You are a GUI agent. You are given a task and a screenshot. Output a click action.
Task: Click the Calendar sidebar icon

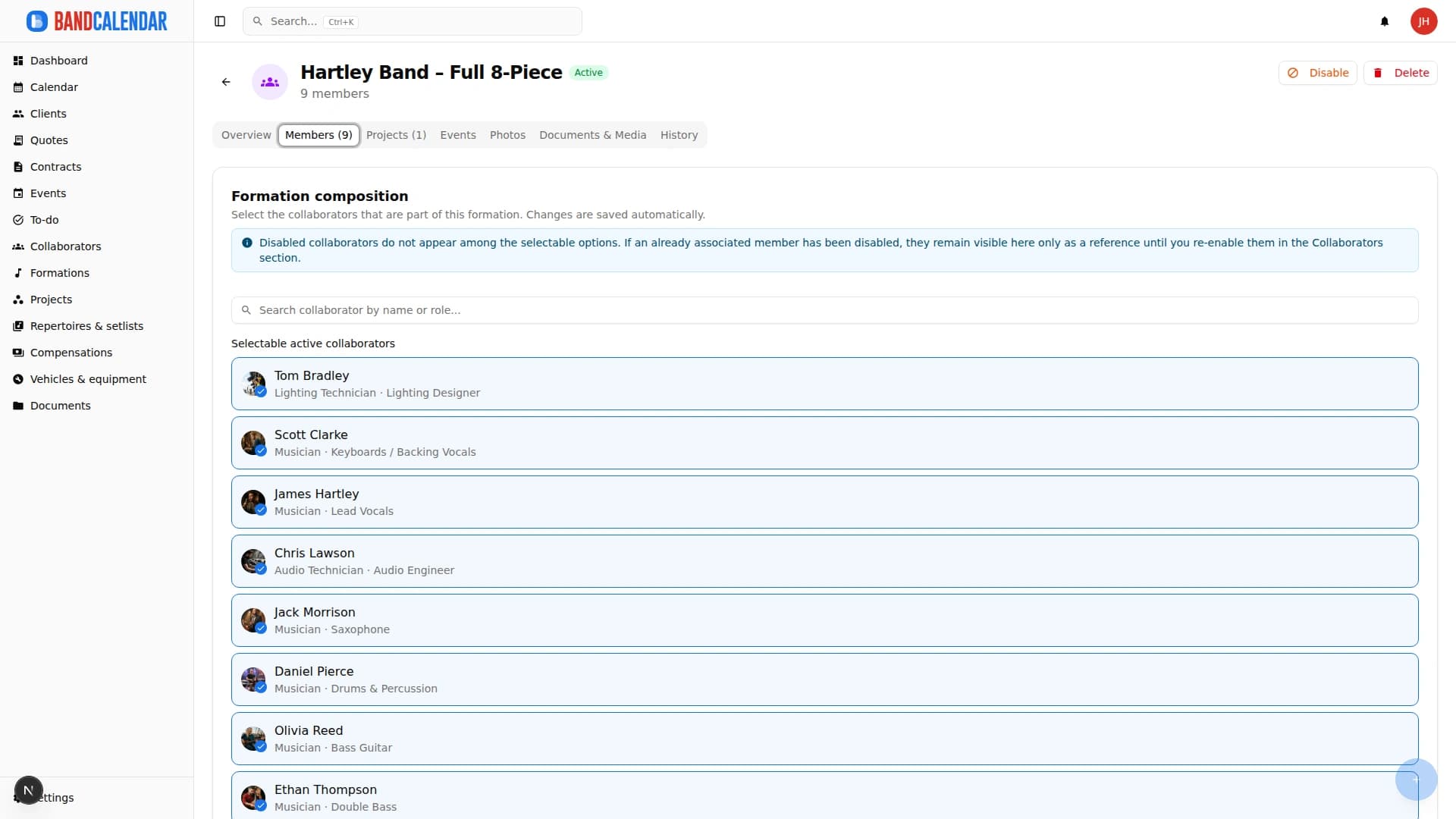(x=18, y=87)
